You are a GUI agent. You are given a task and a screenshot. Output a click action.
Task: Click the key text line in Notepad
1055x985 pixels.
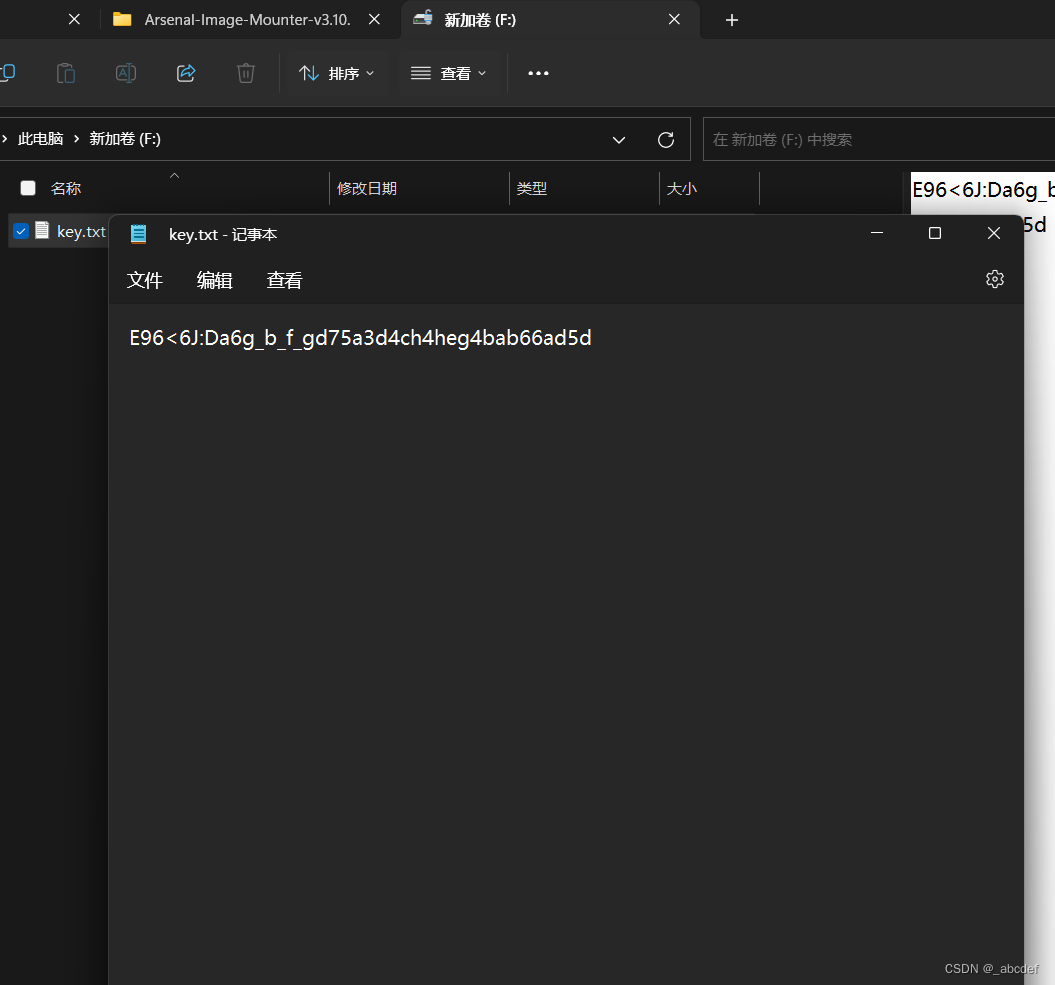click(x=360, y=338)
